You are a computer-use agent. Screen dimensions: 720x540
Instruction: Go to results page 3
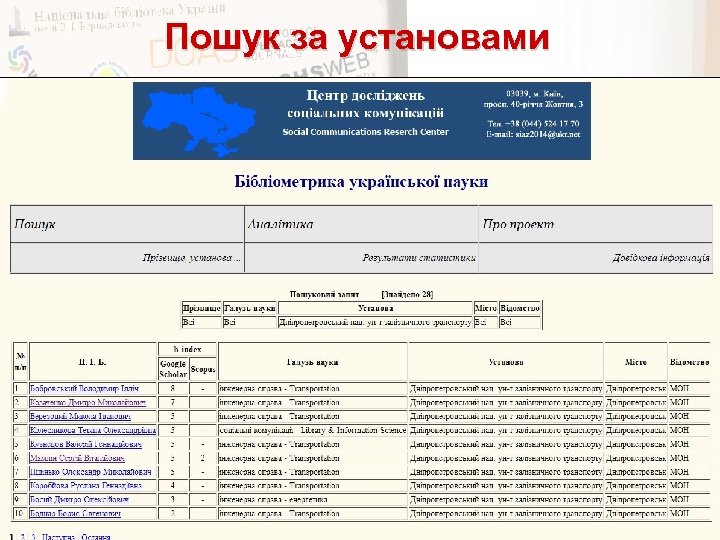pos(33,536)
